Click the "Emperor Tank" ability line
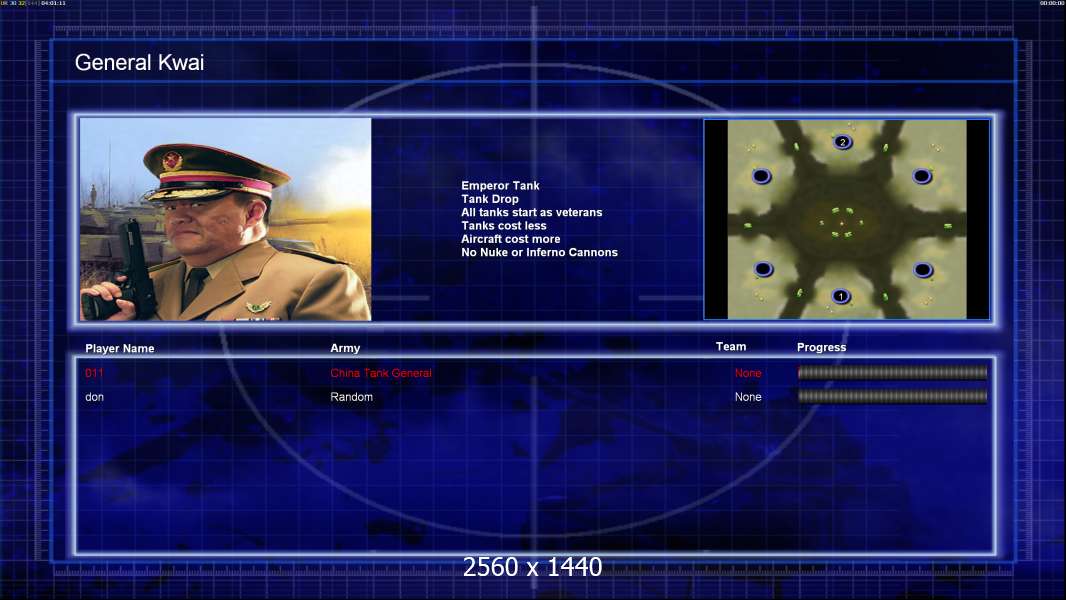Image resolution: width=1066 pixels, height=600 pixels. coord(500,186)
